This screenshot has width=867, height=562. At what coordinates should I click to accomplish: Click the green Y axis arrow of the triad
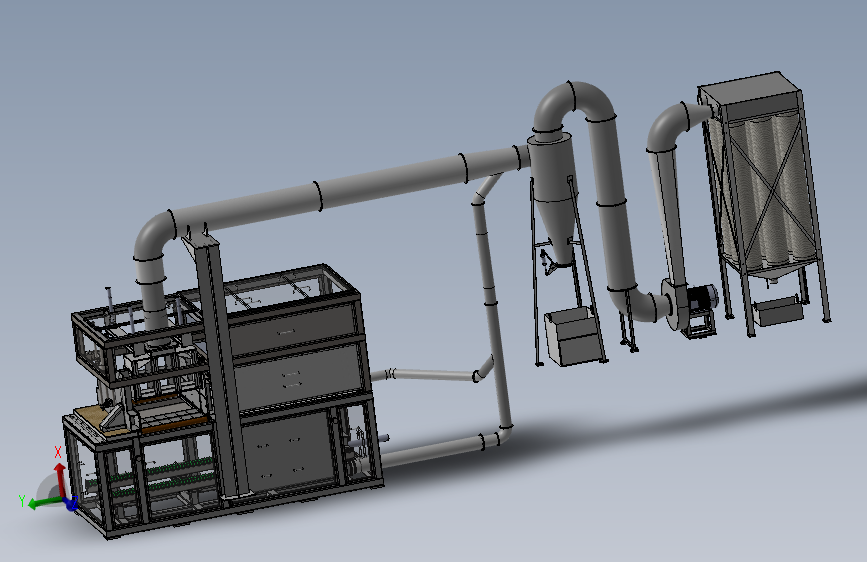pos(44,503)
